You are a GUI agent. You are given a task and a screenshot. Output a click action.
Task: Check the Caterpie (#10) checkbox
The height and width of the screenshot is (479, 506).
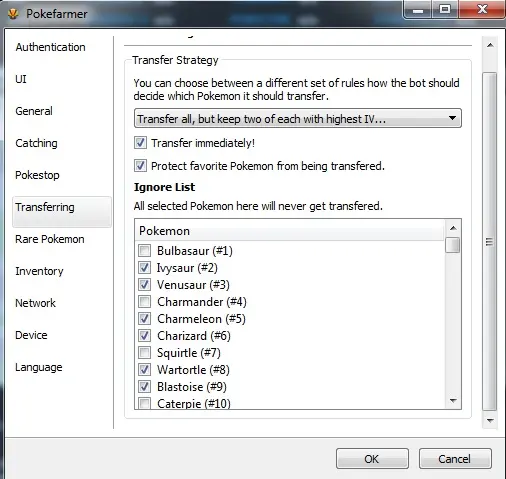click(144, 403)
